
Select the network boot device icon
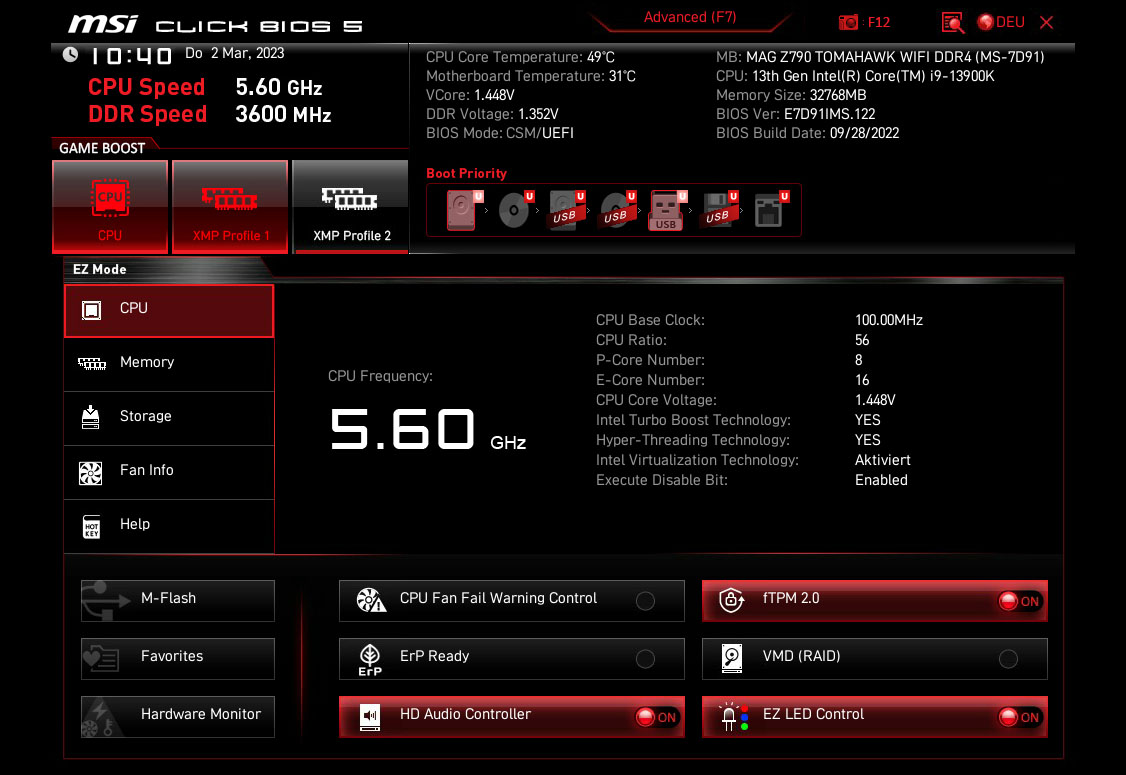(769, 210)
